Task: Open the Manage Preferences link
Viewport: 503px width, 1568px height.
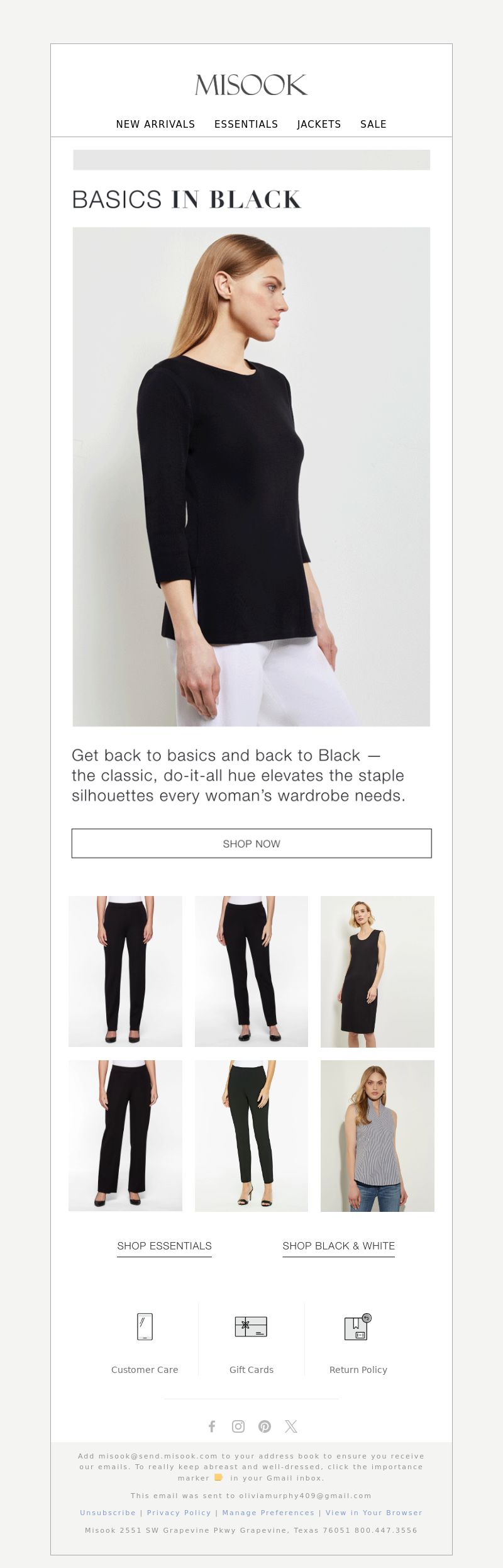Action: (x=268, y=1513)
